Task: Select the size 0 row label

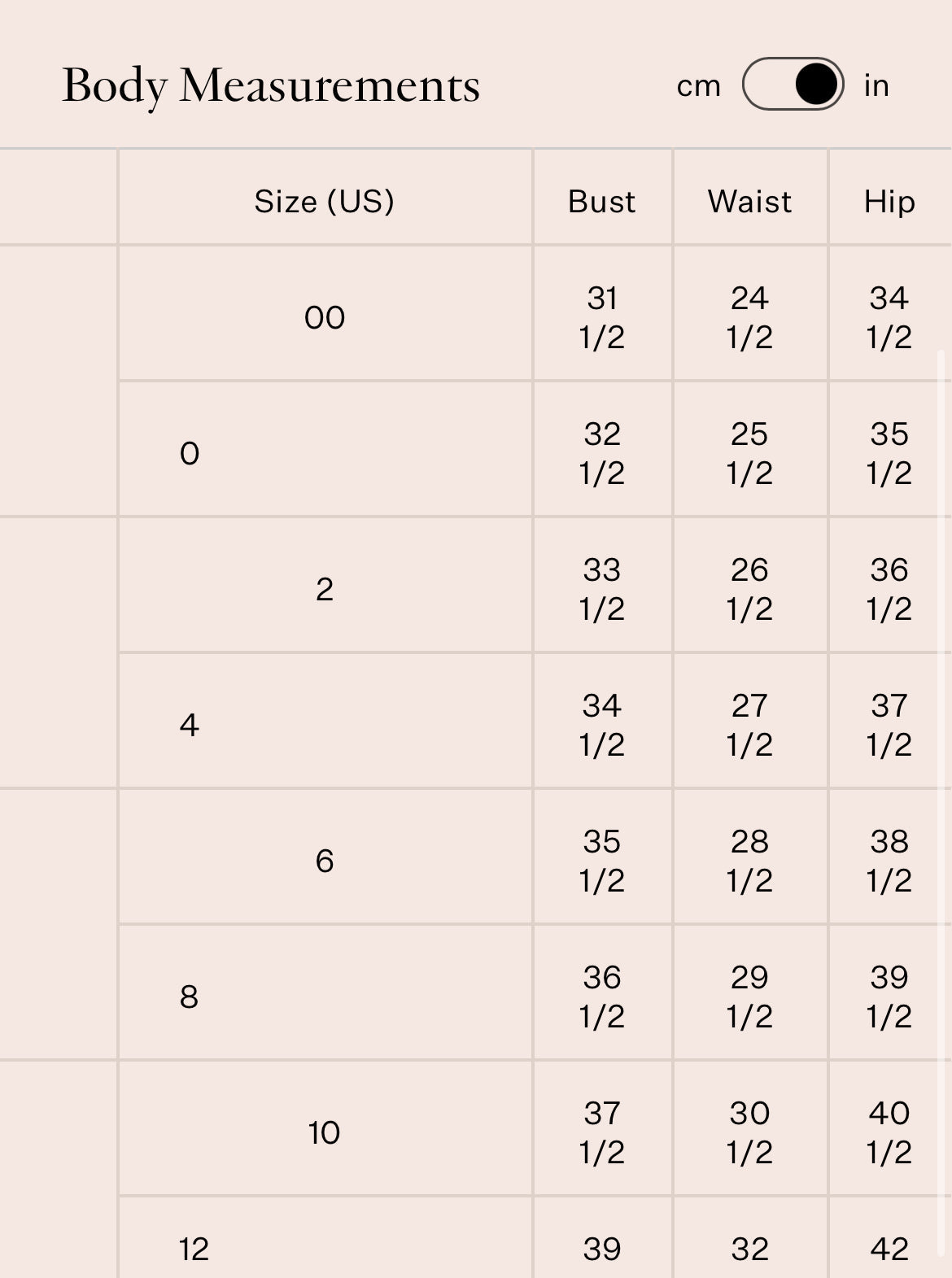Action: click(190, 453)
